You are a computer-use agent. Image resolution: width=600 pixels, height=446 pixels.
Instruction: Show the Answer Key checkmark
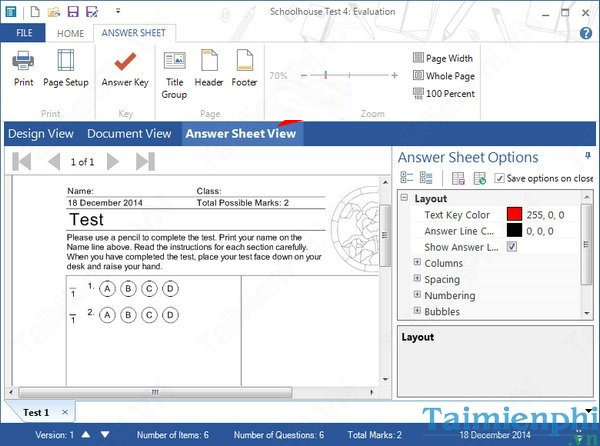click(x=125, y=61)
